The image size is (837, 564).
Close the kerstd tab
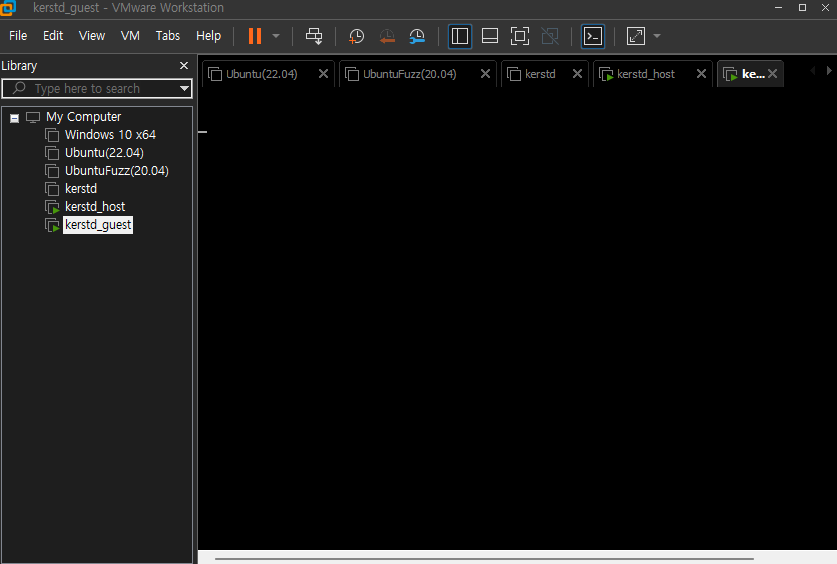coord(577,74)
